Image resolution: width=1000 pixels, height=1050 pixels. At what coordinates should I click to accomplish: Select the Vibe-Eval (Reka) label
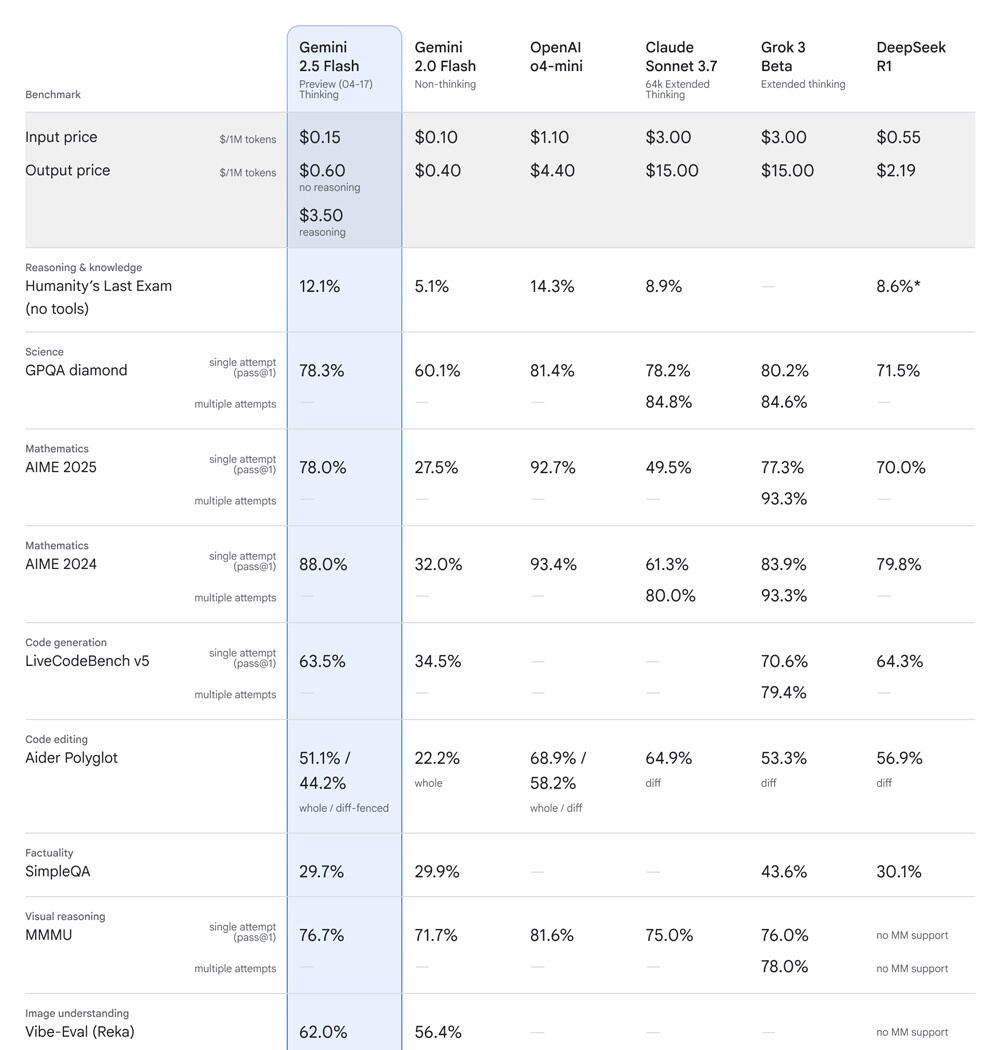(x=80, y=1032)
